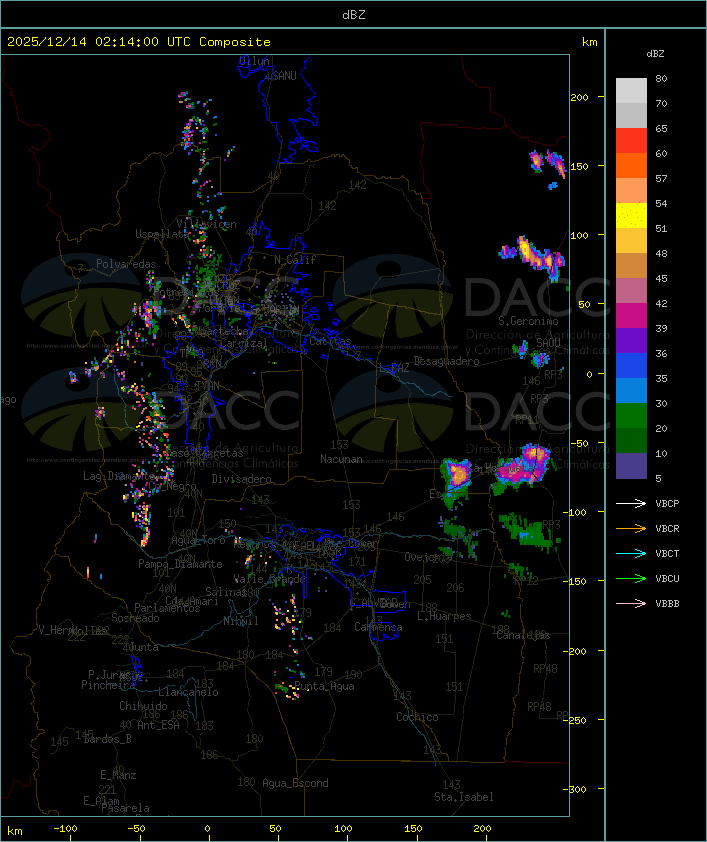
Task: Pick the light orange 54-57 dBZ swatch
Action: tap(631, 190)
